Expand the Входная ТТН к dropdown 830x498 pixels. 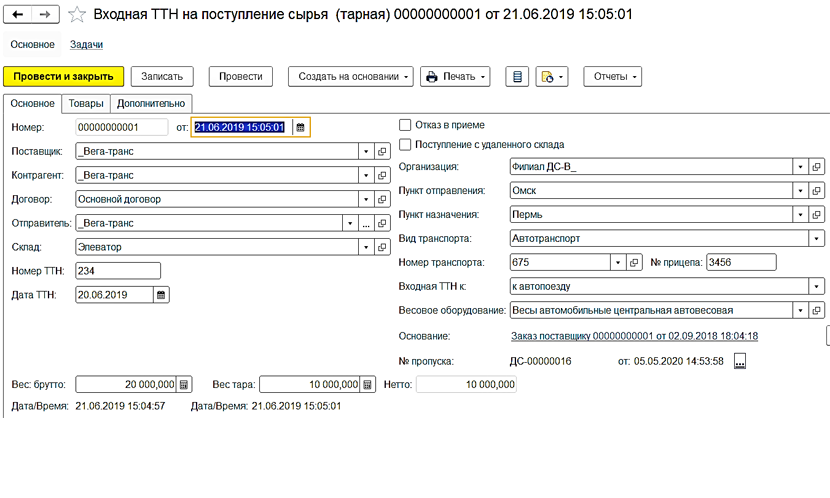pyautogui.click(x=816, y=286)
